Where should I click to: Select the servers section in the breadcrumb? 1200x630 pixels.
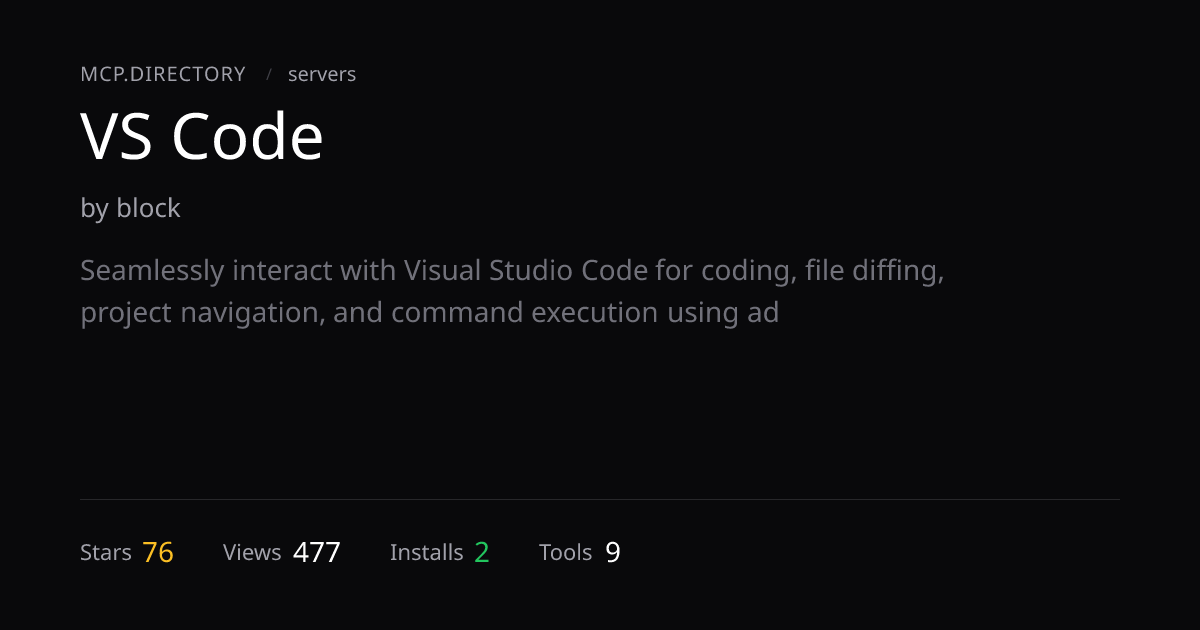[322, 74]
